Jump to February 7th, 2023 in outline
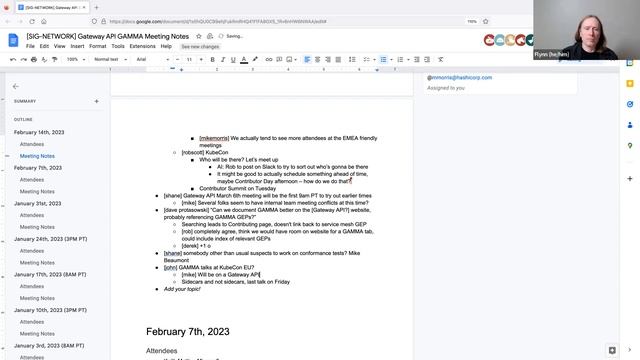 (38, 168)
